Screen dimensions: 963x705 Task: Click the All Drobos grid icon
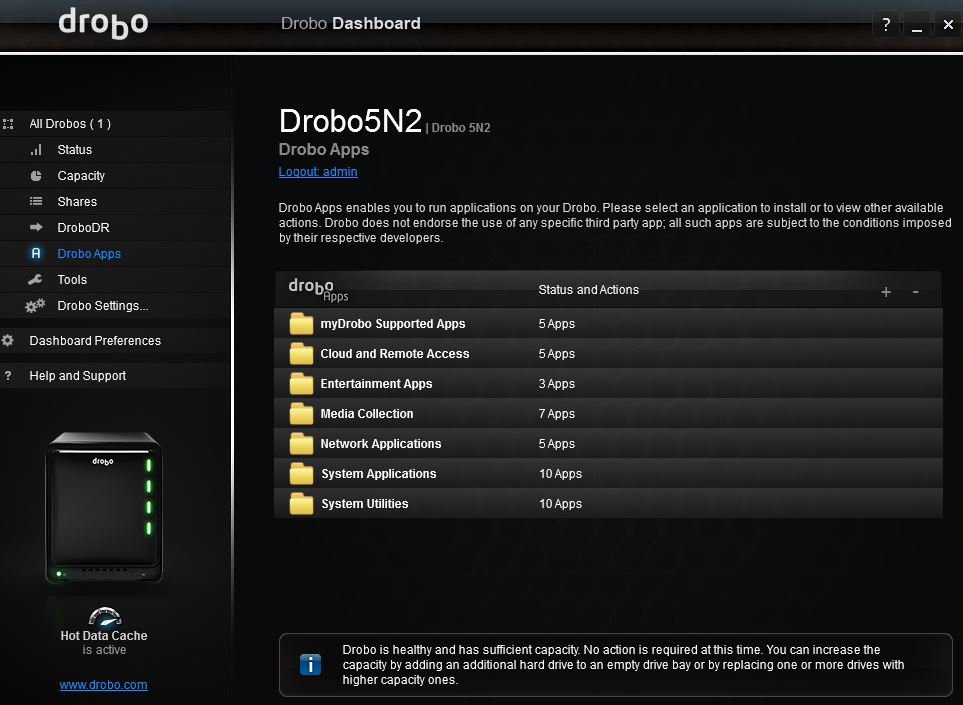pos(8,124)
